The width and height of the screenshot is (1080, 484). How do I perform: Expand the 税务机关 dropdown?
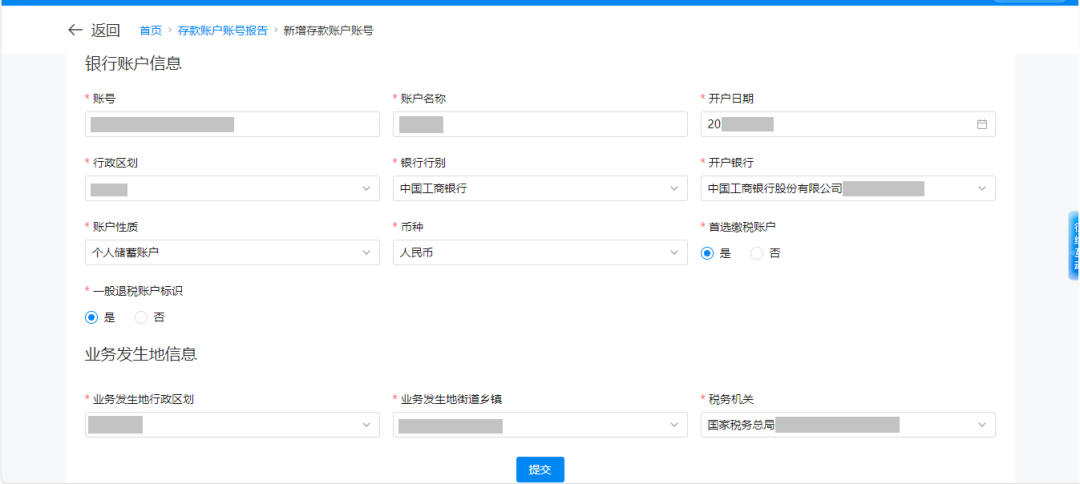click(x=848, y=425)
